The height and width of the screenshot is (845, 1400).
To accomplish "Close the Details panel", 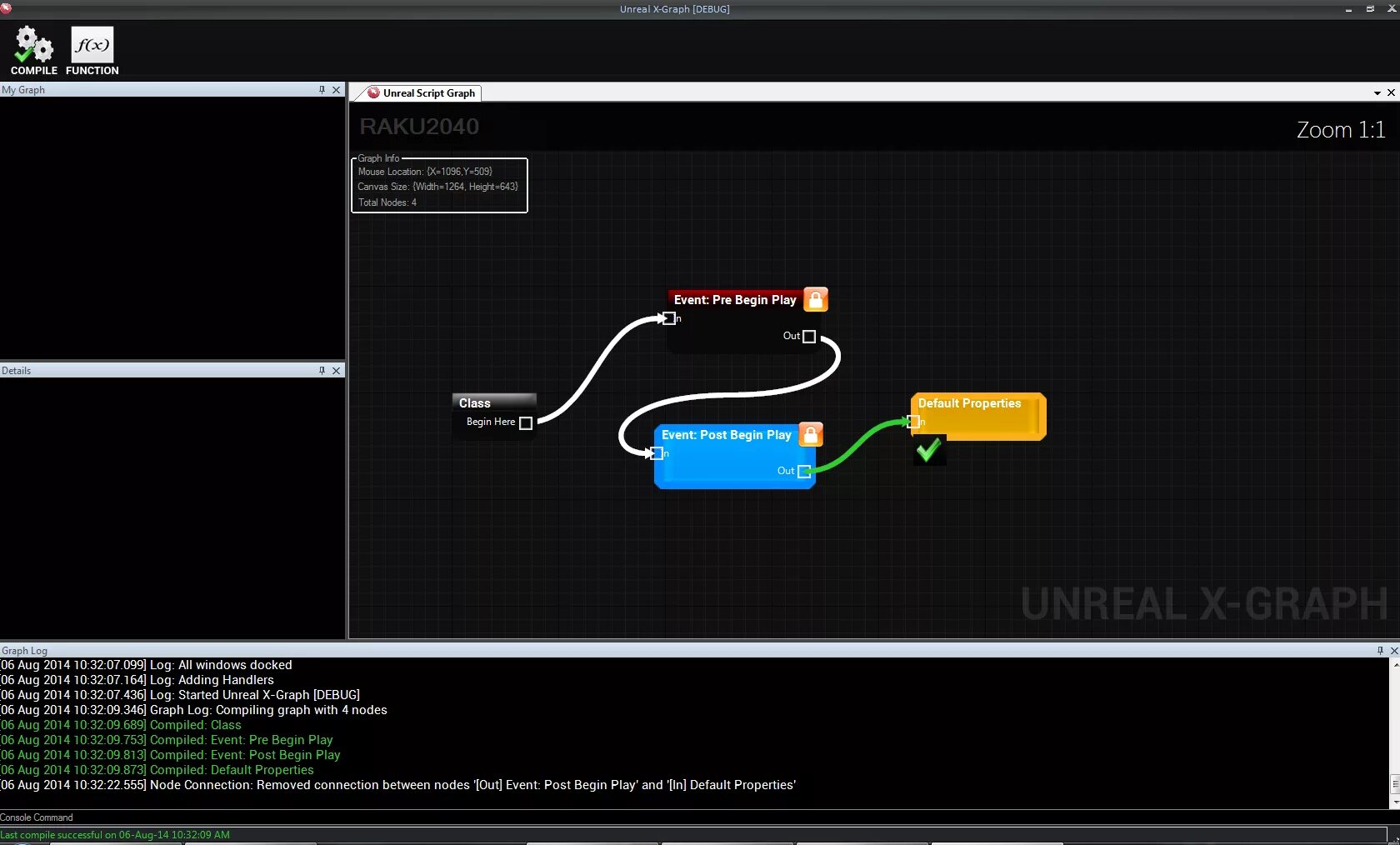I will tap(337, 370).
